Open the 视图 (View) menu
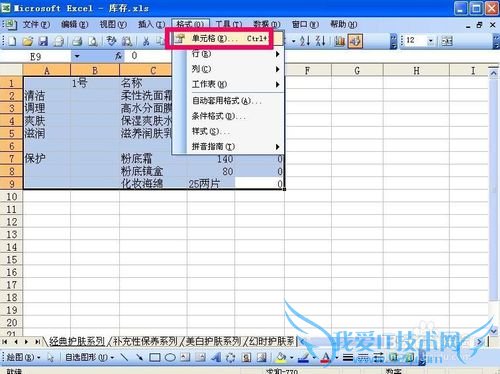The height and width of the screenshot is (374, 500). click(x=113, y=25)
